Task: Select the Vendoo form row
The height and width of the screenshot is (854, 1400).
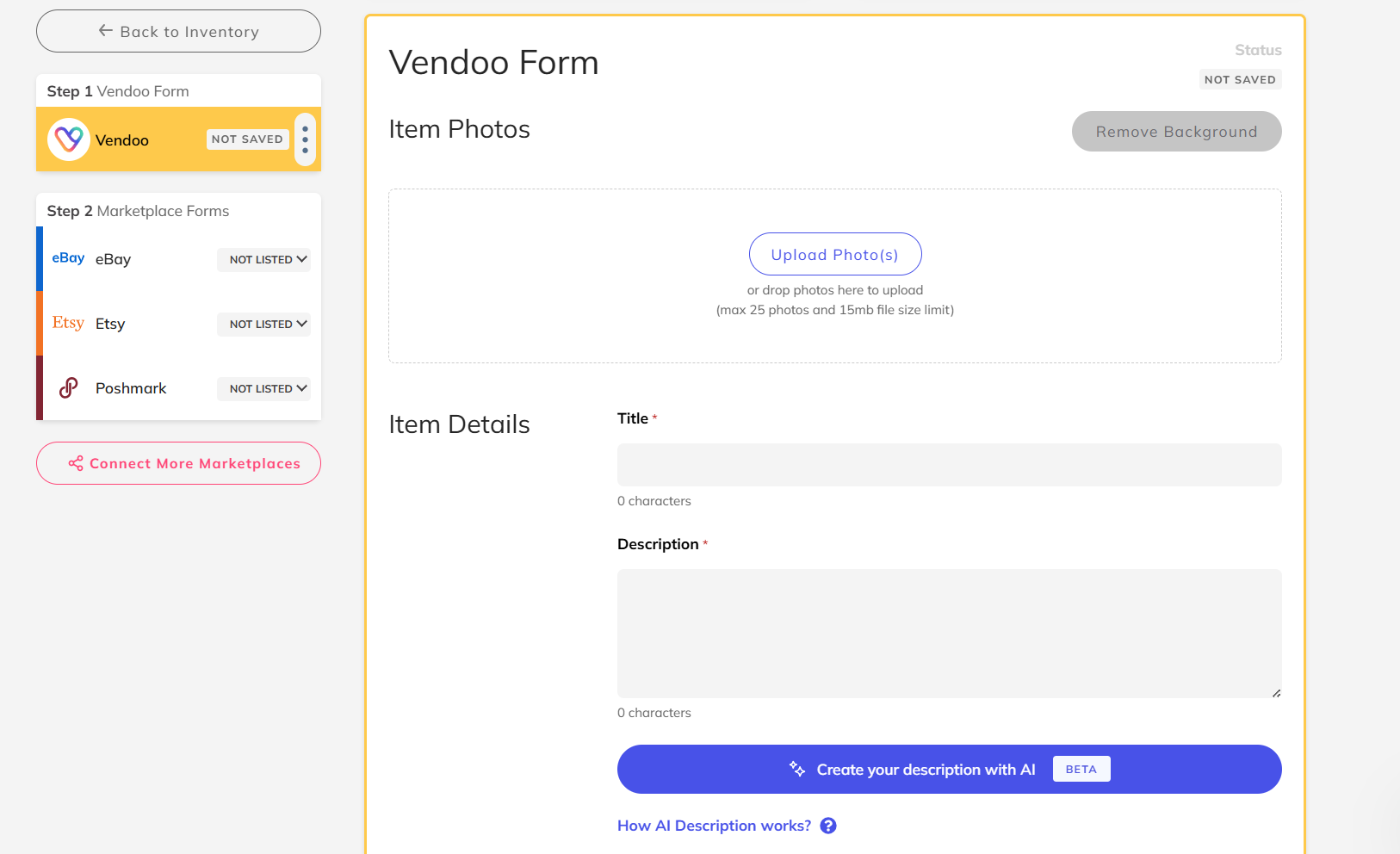Action: click(x=178, y=139)
